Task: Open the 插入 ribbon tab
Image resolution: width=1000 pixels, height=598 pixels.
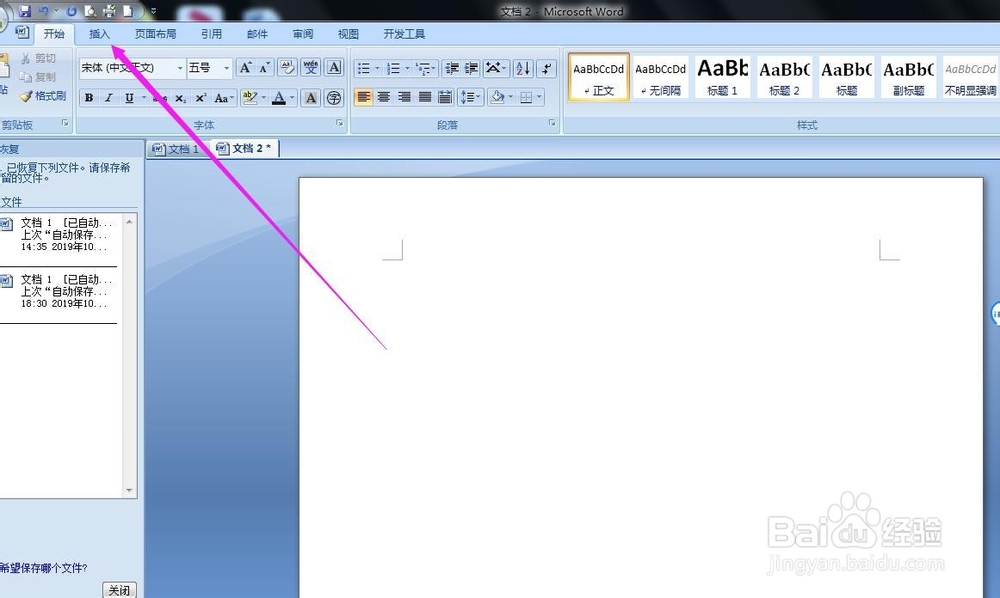Action: click(99, 34)
